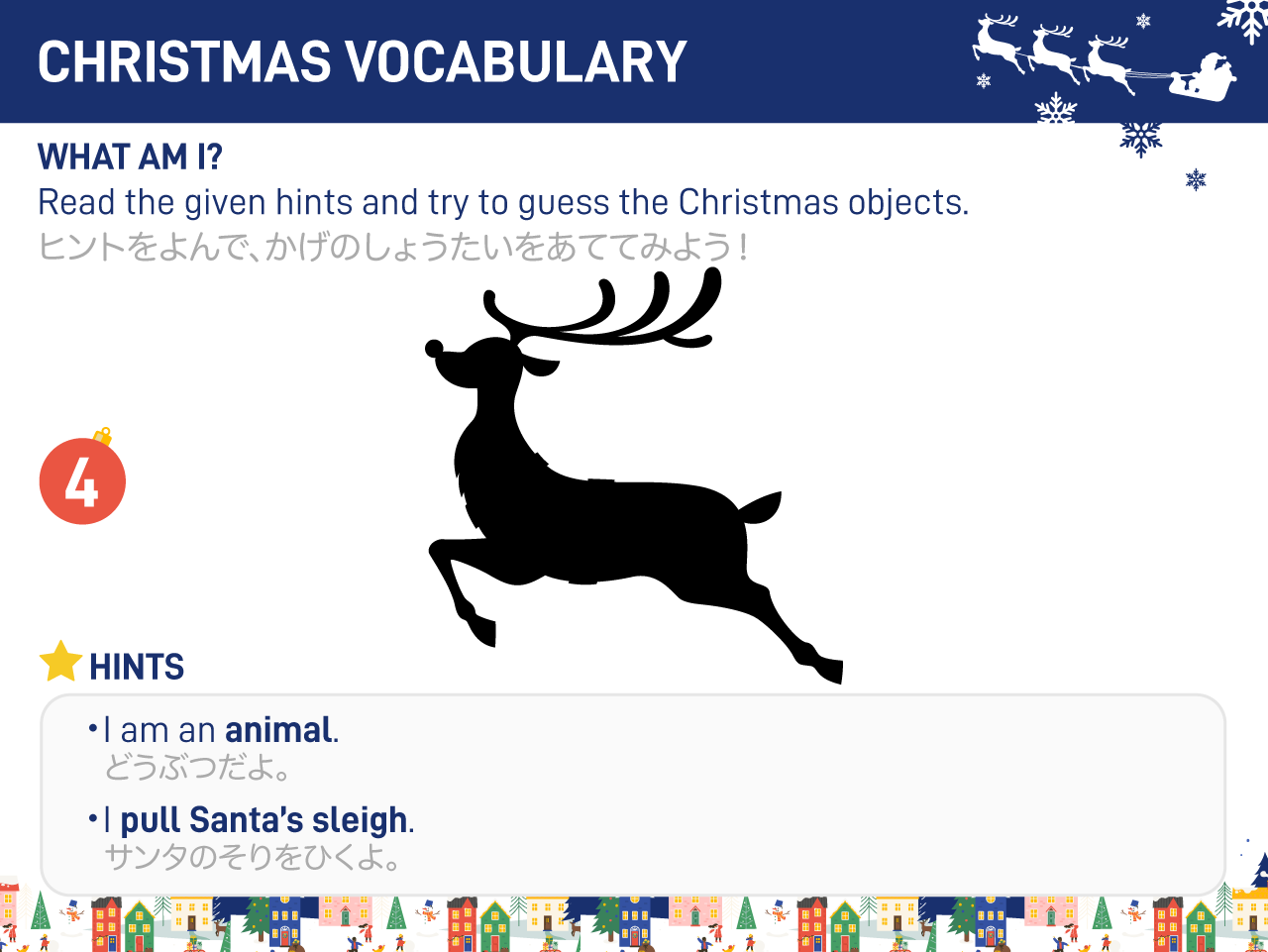1268x952 pixels.
Task: Click the CHRISTMAS VOCABULARY title
Action: [x=362, y=61]
